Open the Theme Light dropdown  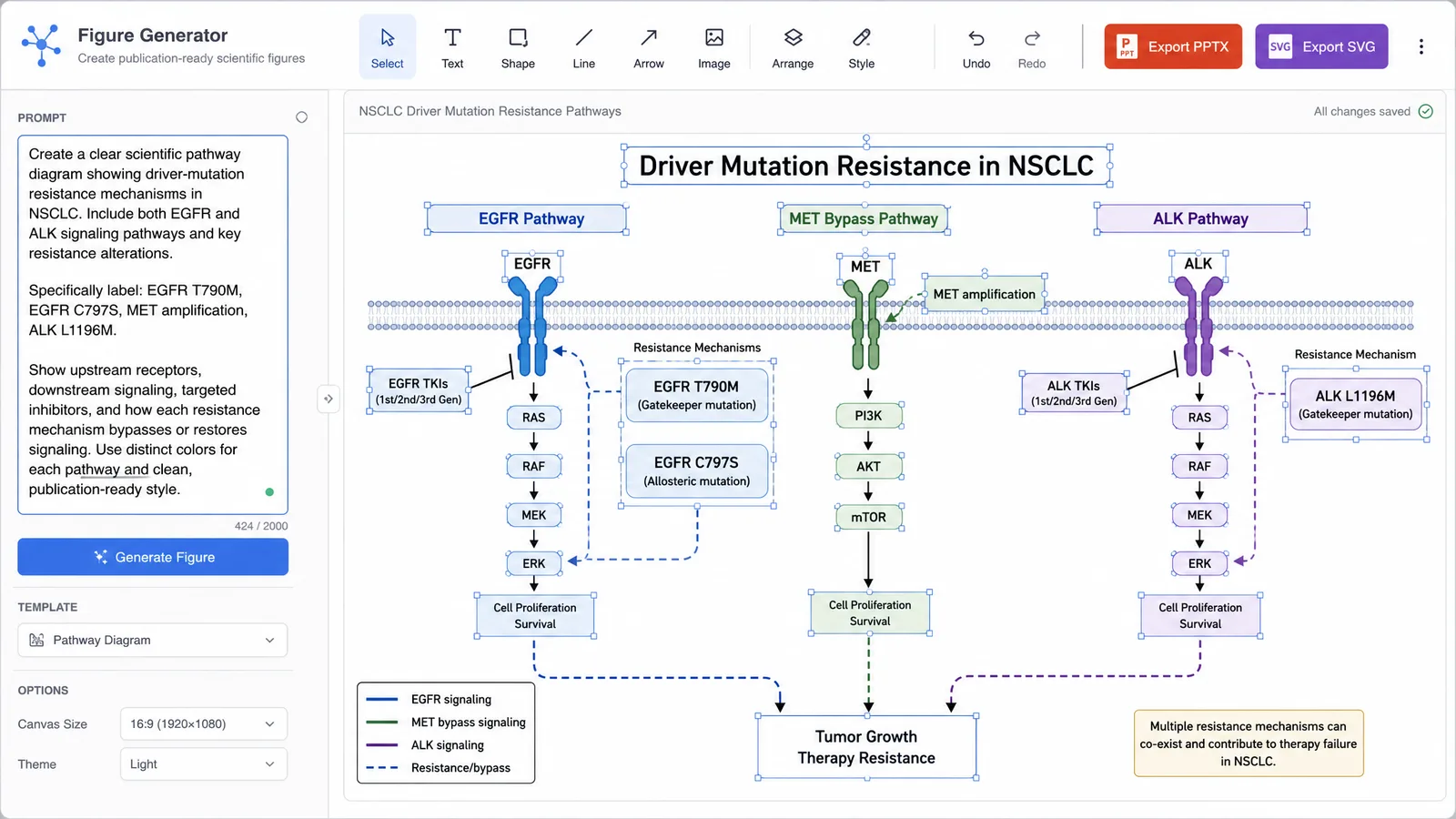pos(204,764)
